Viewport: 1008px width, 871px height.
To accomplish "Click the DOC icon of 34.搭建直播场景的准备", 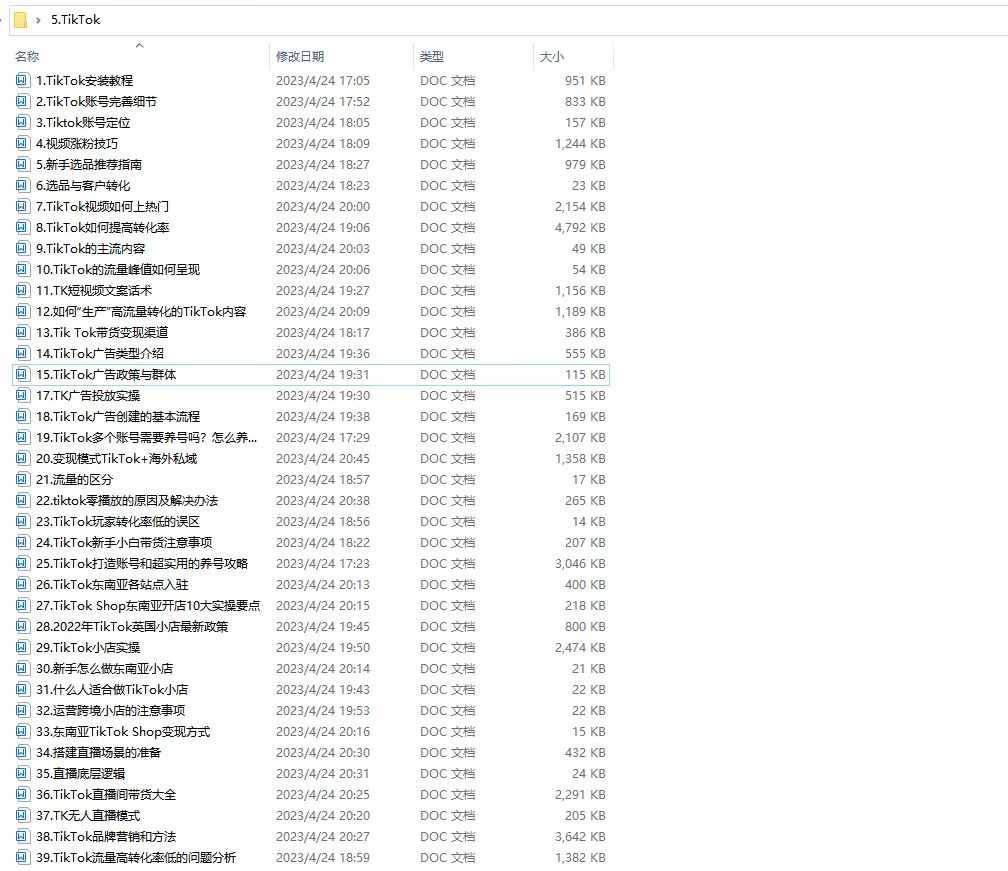I will pos(22,752).
